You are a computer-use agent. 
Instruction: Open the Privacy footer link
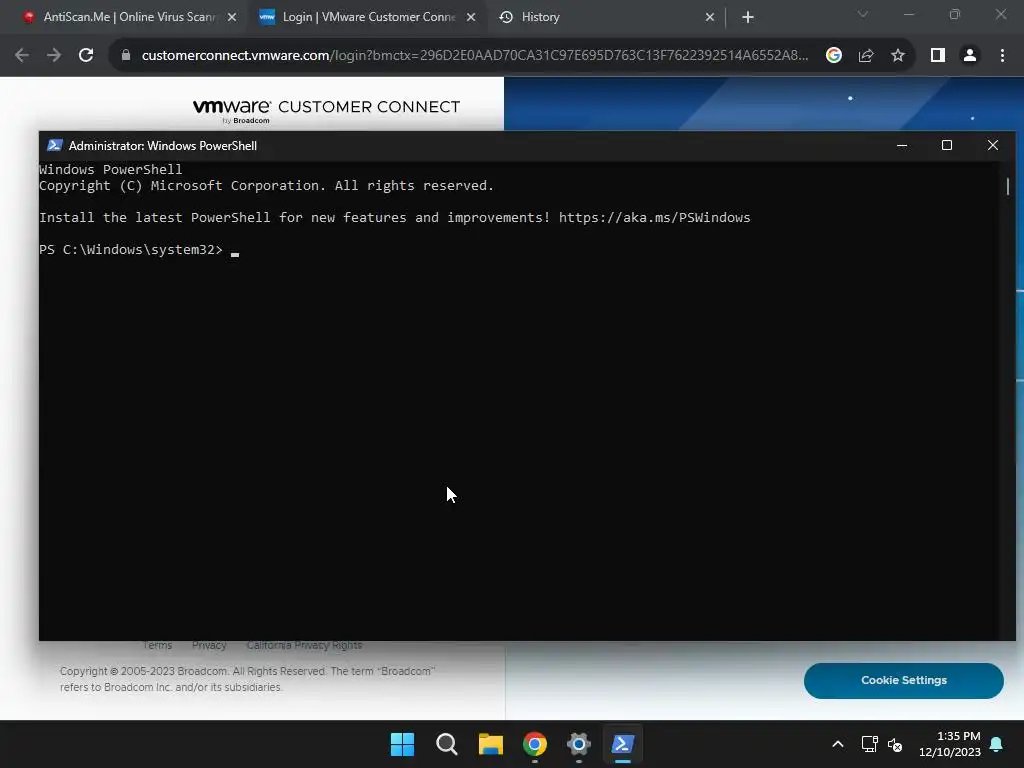pos(209,645)
